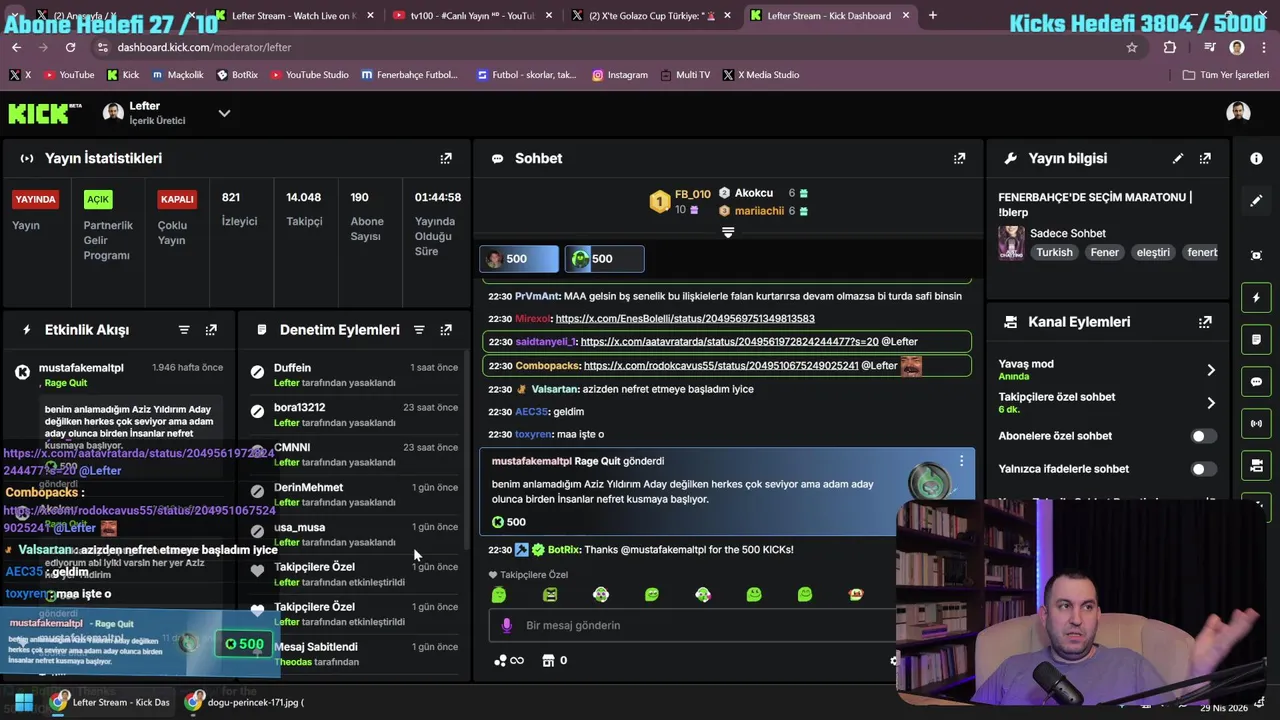
Task: Click the eleştiri stream tag
Action: click(x=1153, y=253)
